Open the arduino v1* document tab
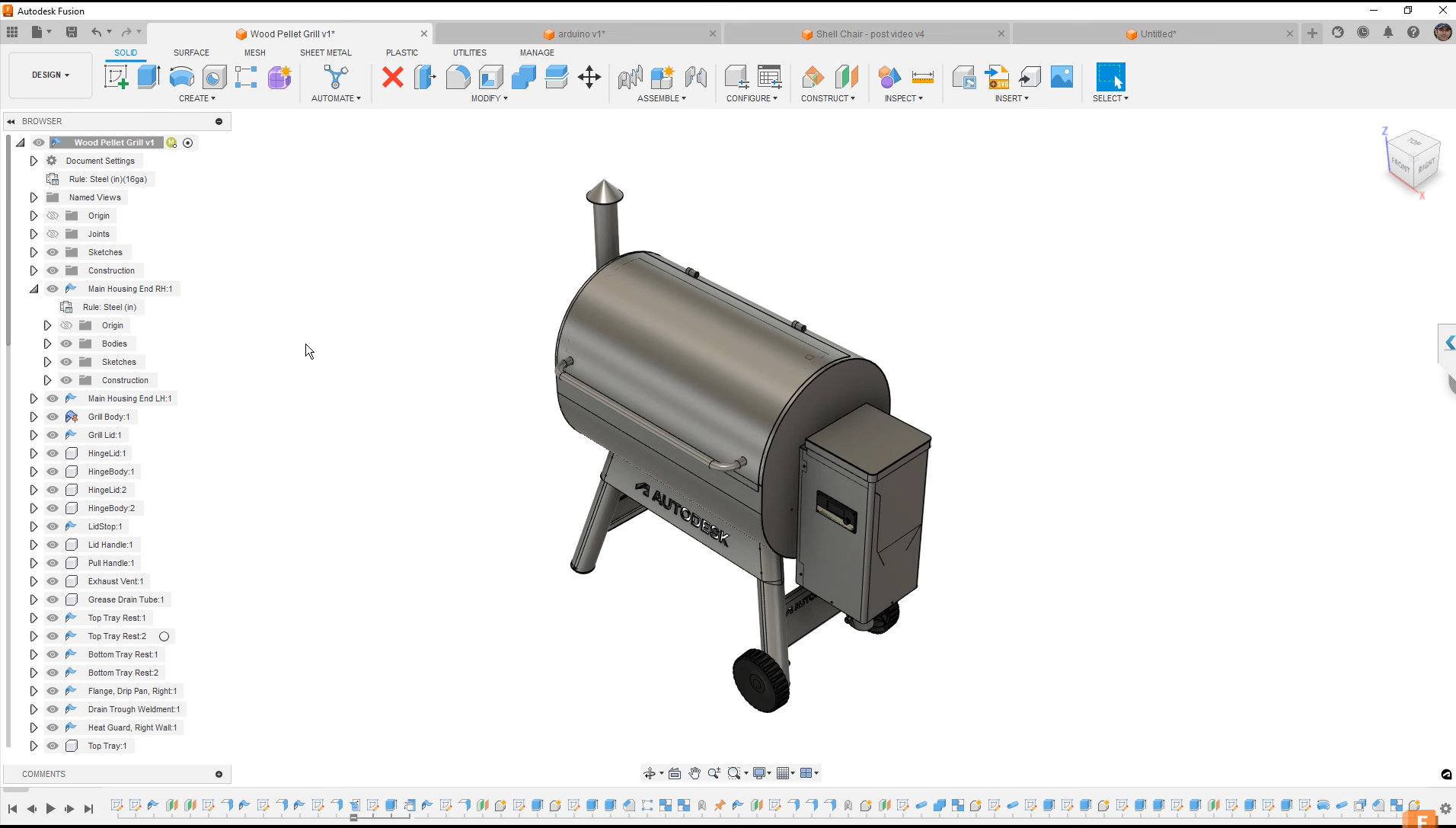The width and height of the screenshot is (1456, 828). 578,34
